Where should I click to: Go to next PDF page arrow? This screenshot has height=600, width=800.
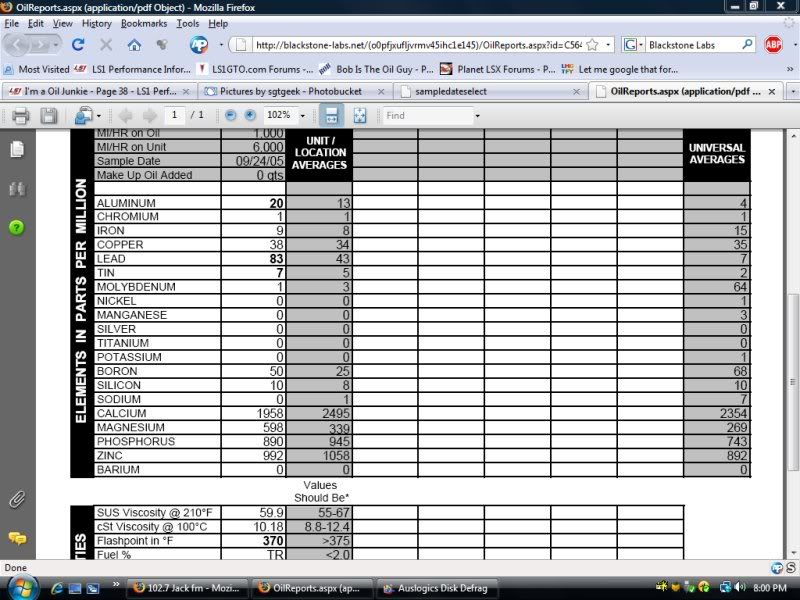pos(150,116)
